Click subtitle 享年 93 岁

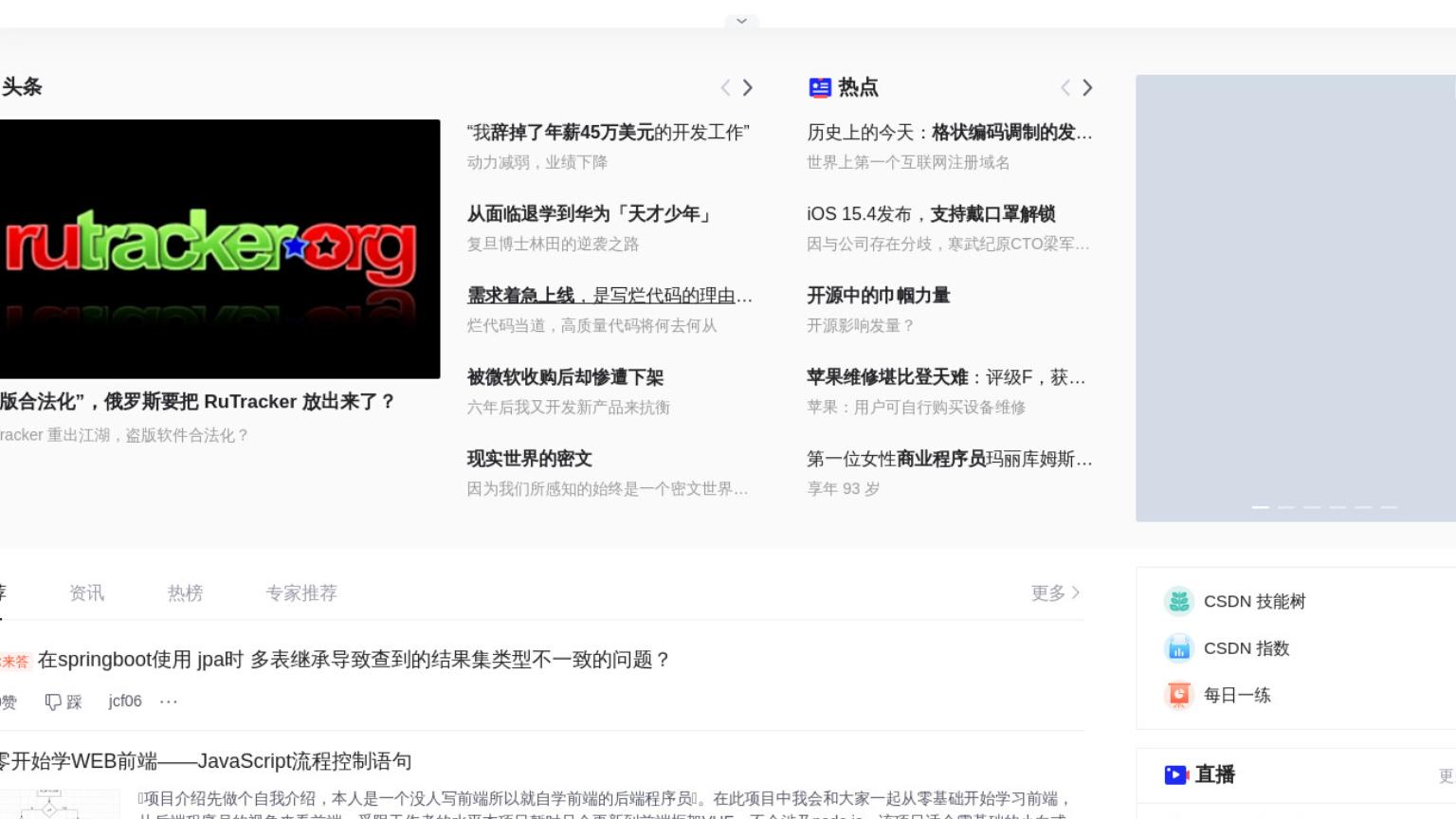pyautogui.click(x=844, y=489)
